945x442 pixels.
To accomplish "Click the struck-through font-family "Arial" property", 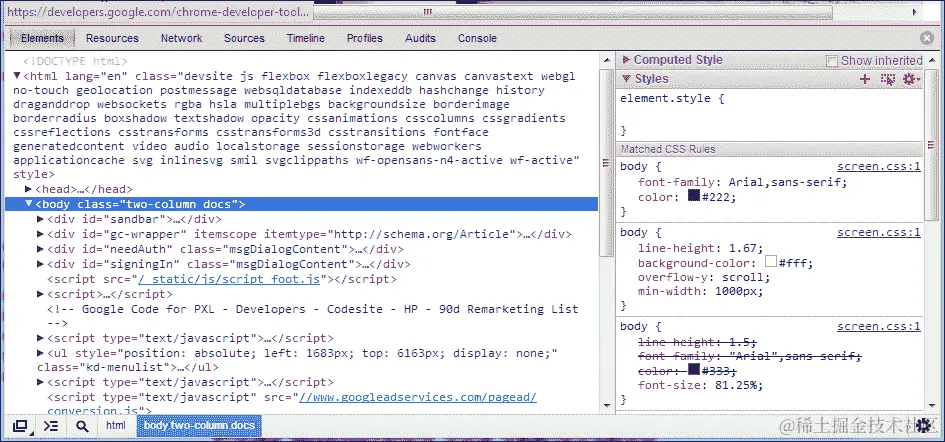I will (x=750, y=356).
